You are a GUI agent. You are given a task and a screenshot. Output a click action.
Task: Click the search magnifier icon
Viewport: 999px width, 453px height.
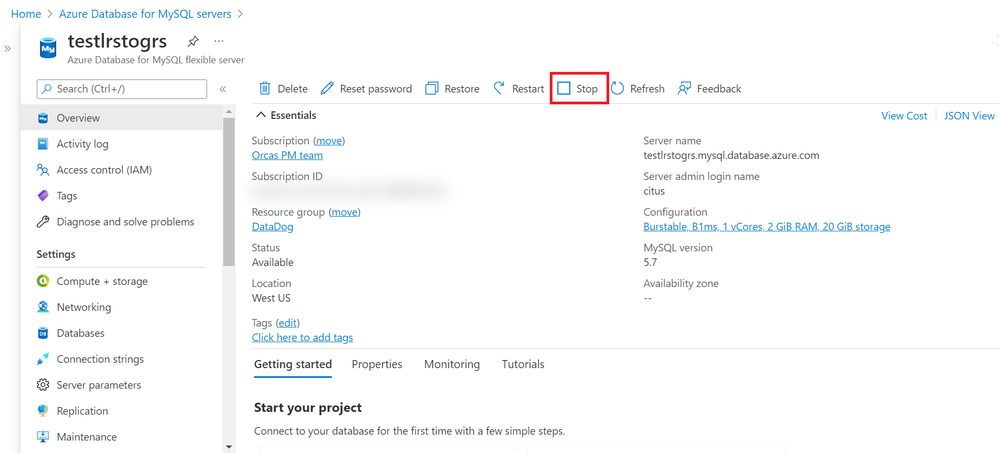(47, 89)
